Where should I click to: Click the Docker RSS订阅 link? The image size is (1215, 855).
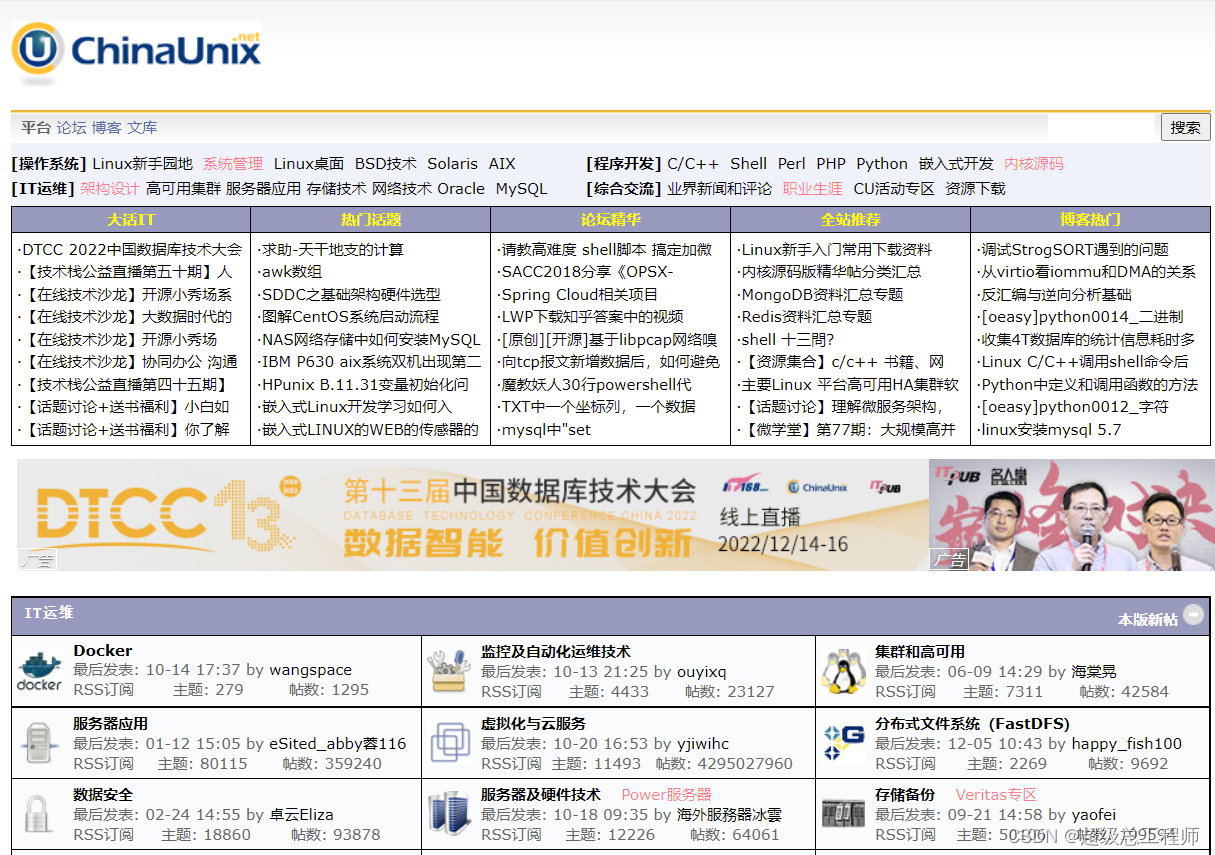(103, 690)
